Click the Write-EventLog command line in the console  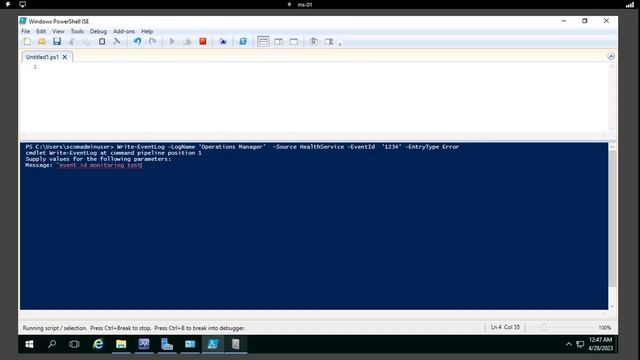point(242,147)
